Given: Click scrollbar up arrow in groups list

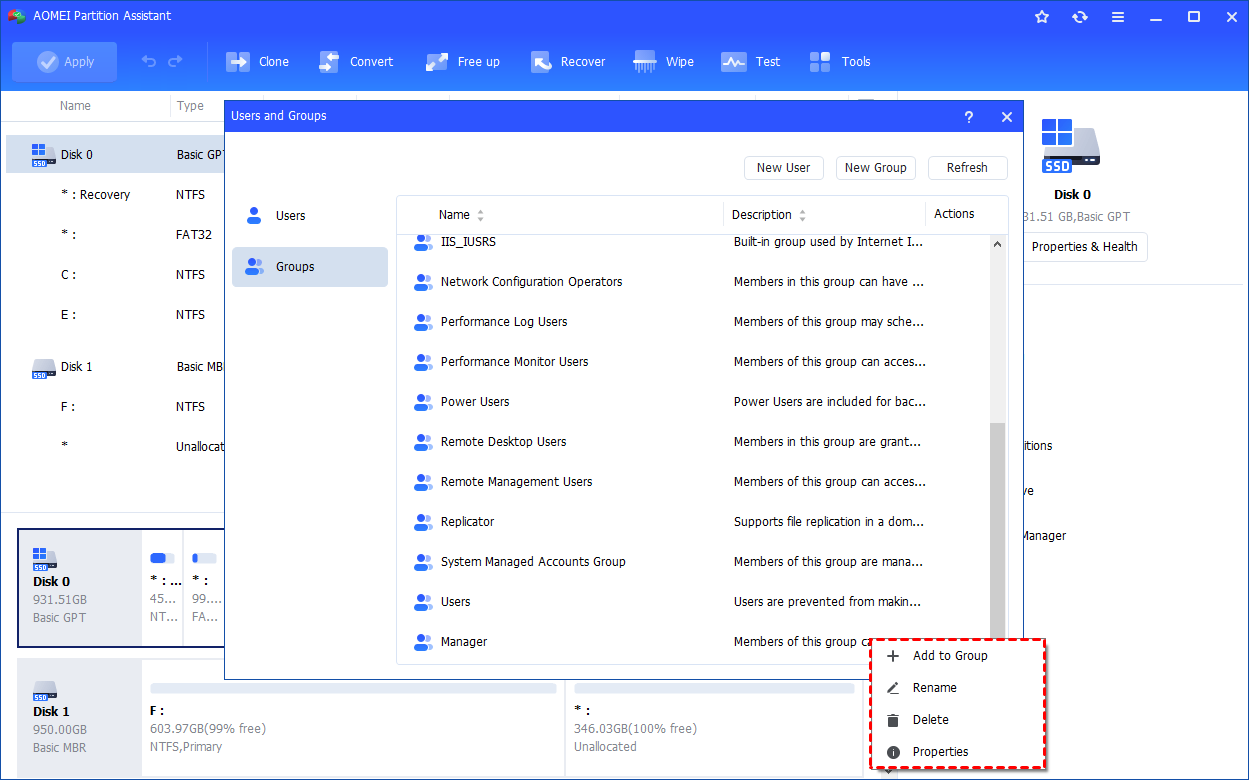Looking at the screenshot, I should click(998, 244).
